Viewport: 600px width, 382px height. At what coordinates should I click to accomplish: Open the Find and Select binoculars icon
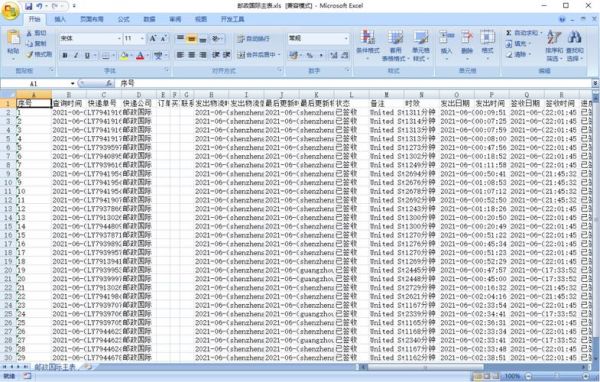click(574, 38)
